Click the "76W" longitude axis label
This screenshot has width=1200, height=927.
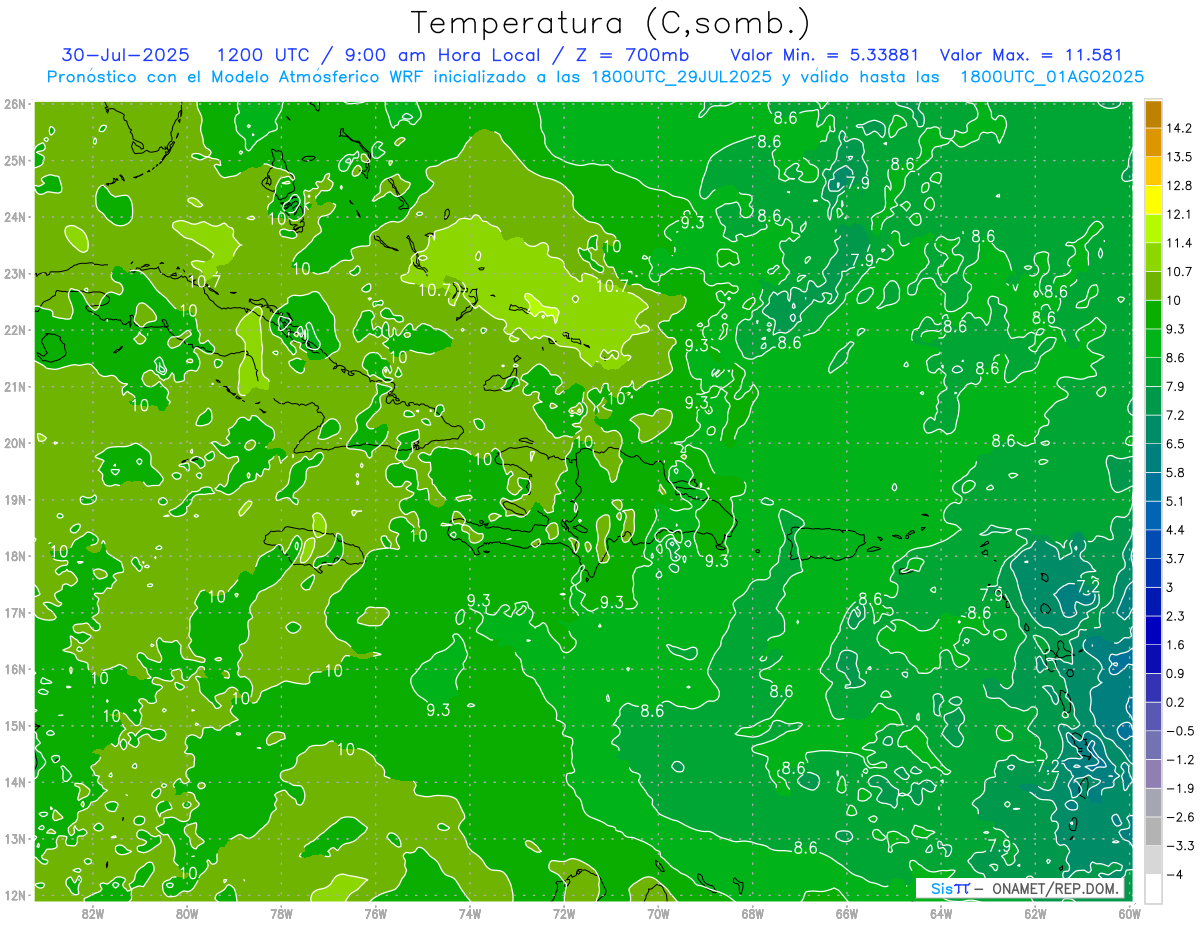(x=375, y=912)
